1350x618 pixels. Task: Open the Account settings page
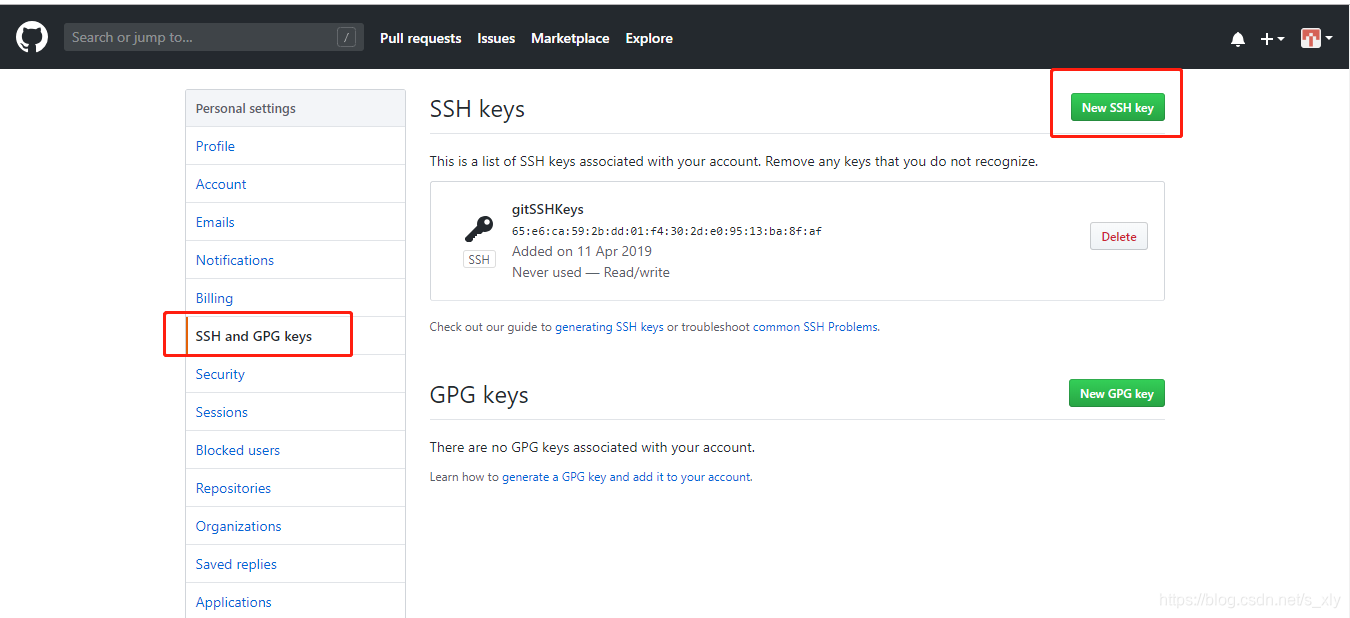click(x=295, y=184)
